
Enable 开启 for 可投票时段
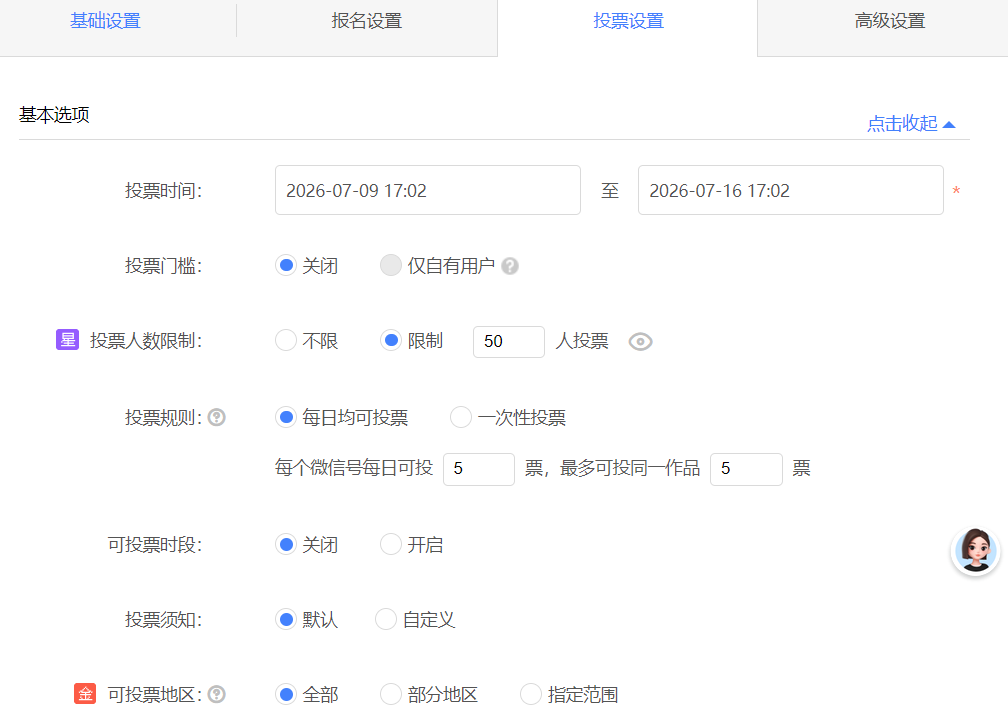point(390,544)
